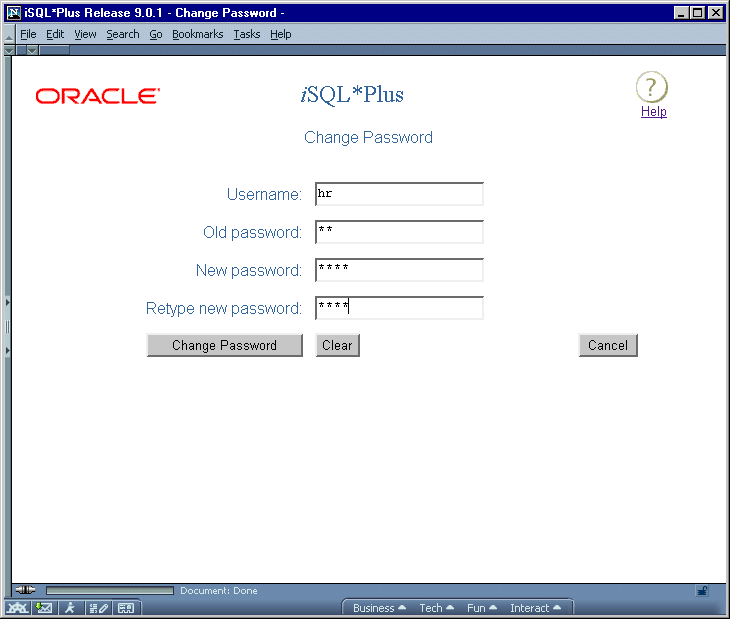Click the iSQL*Plus page title

point(352,95)
